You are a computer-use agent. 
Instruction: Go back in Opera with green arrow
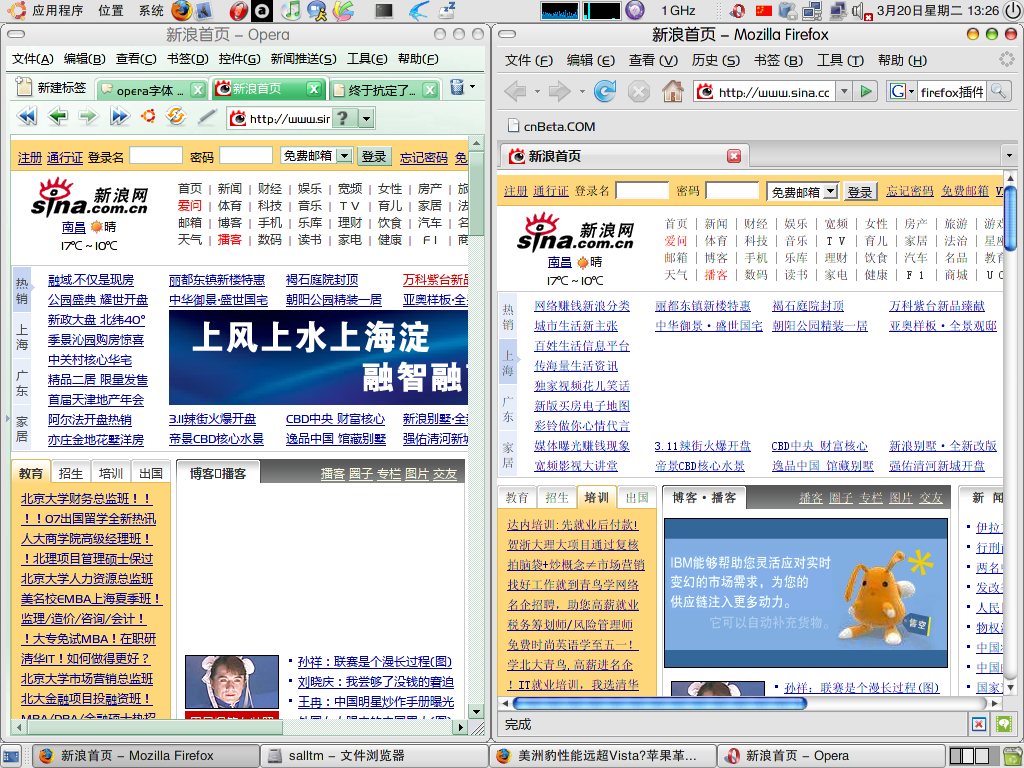(58, 117)
